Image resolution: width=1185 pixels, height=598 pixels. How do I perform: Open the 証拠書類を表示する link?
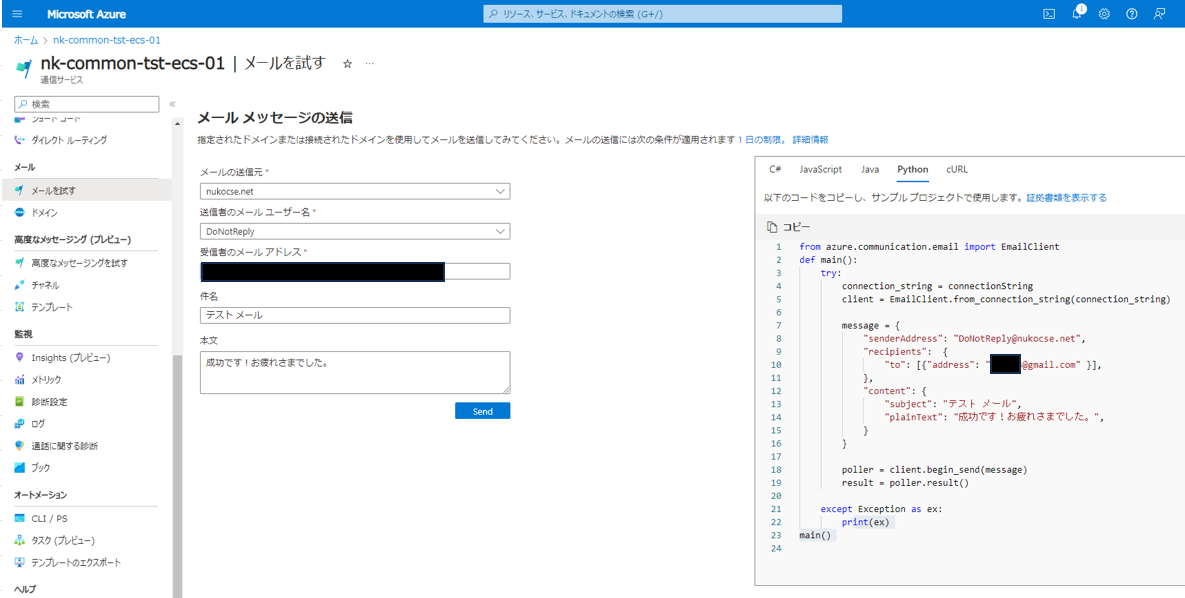(1066, 198)
